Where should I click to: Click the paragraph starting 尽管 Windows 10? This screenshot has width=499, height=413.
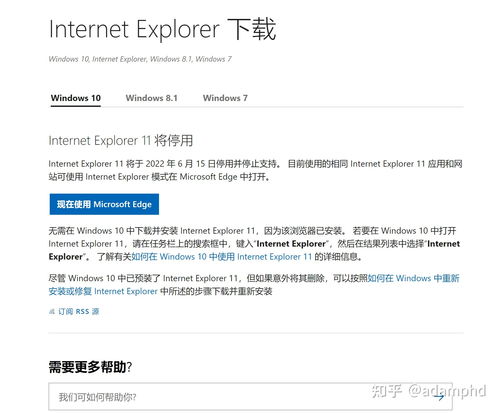tap(254, 284)
